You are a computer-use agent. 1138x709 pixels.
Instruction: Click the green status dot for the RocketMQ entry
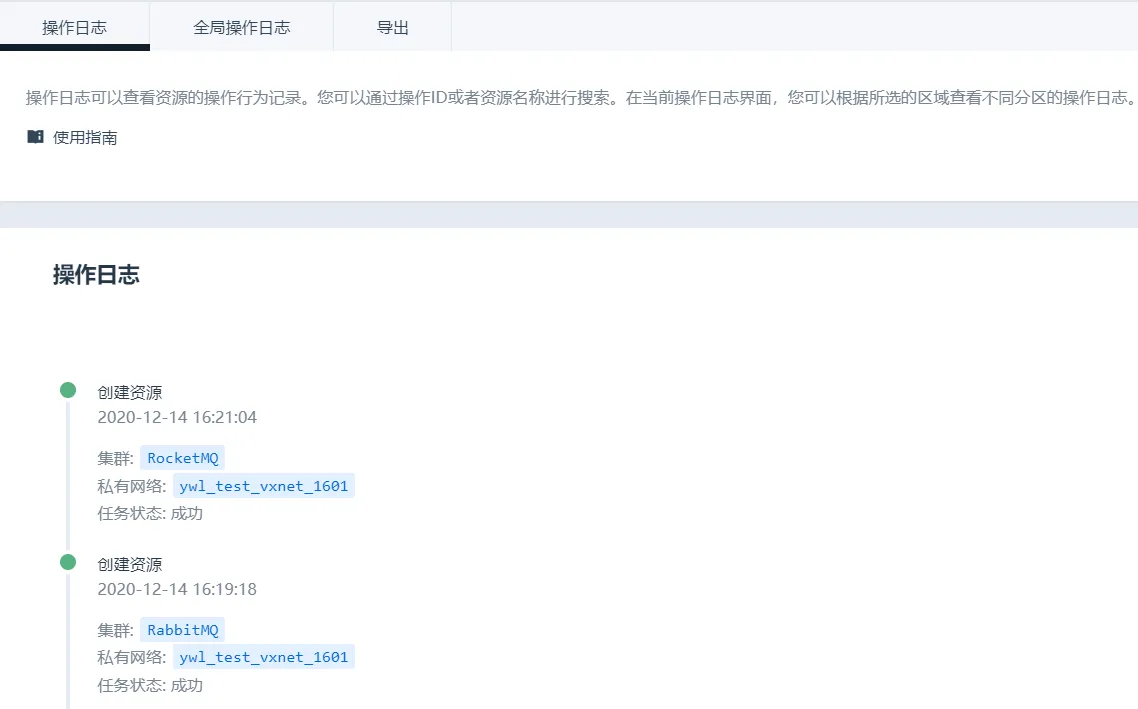pos(68,390)
